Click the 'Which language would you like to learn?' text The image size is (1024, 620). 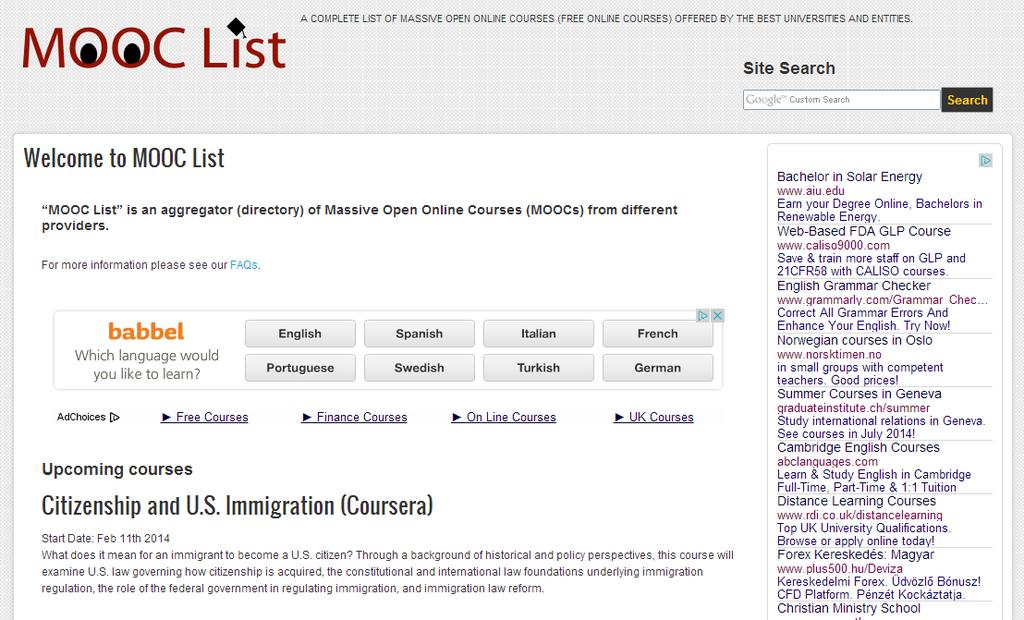click(146, 365)
